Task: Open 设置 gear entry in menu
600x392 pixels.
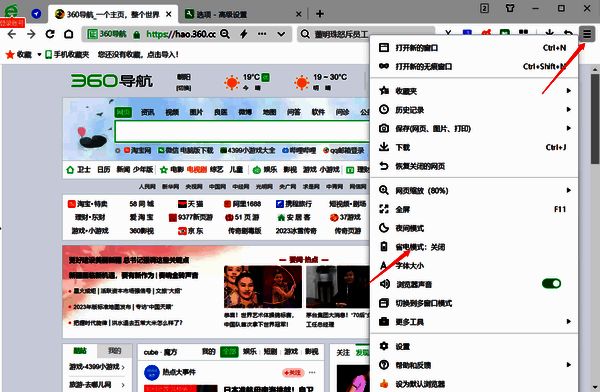Action: point(474,346)
